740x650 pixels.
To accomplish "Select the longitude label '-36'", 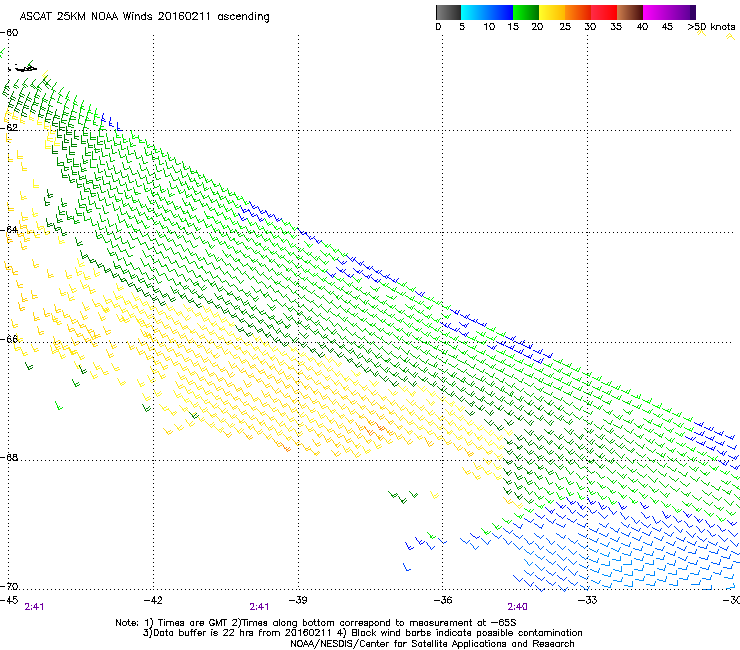I will click(x=442, y=600).
